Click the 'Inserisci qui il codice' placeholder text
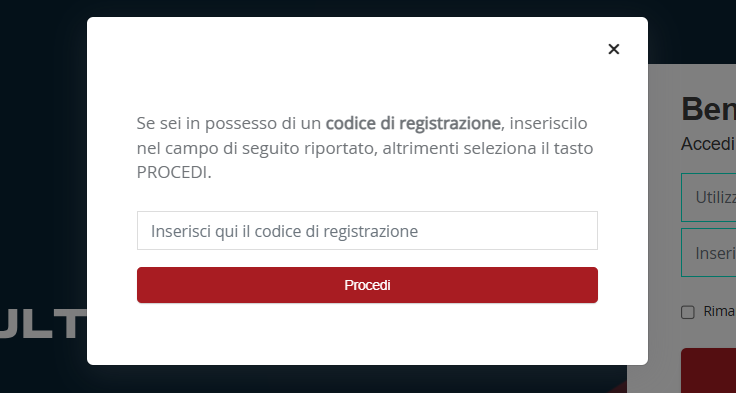This screenshot has height=393, width=736. (284, 231)
